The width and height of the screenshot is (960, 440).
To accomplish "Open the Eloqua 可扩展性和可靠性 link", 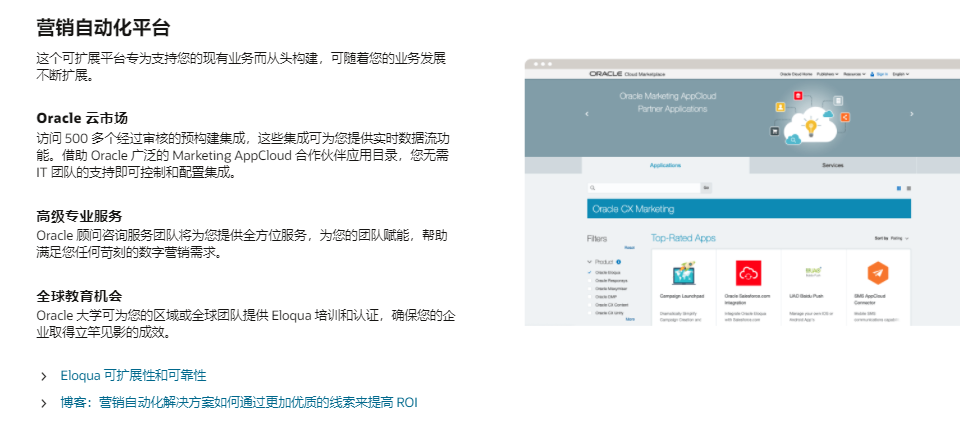I will (x=133, y=376).
